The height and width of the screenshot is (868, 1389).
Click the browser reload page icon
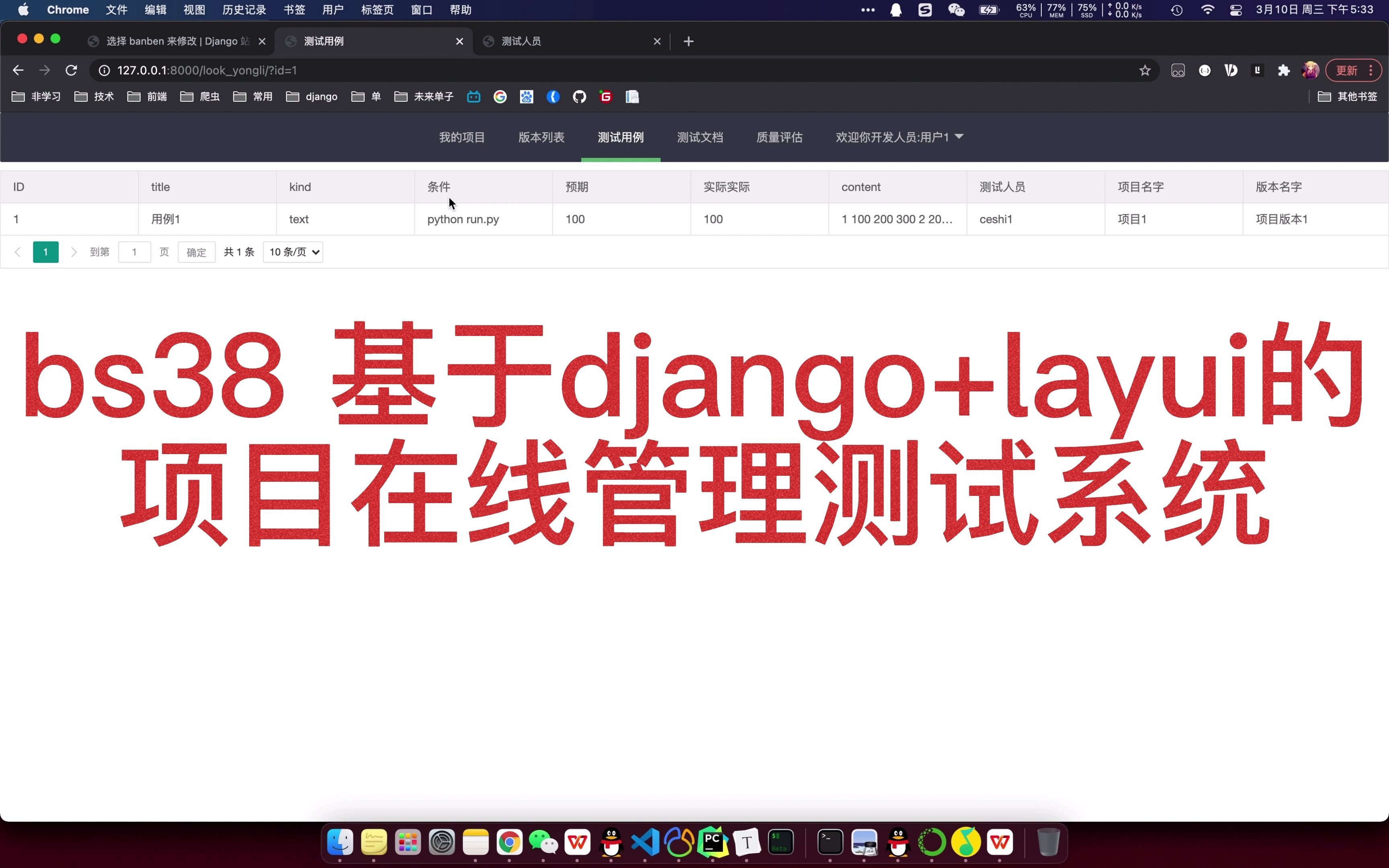71,70
